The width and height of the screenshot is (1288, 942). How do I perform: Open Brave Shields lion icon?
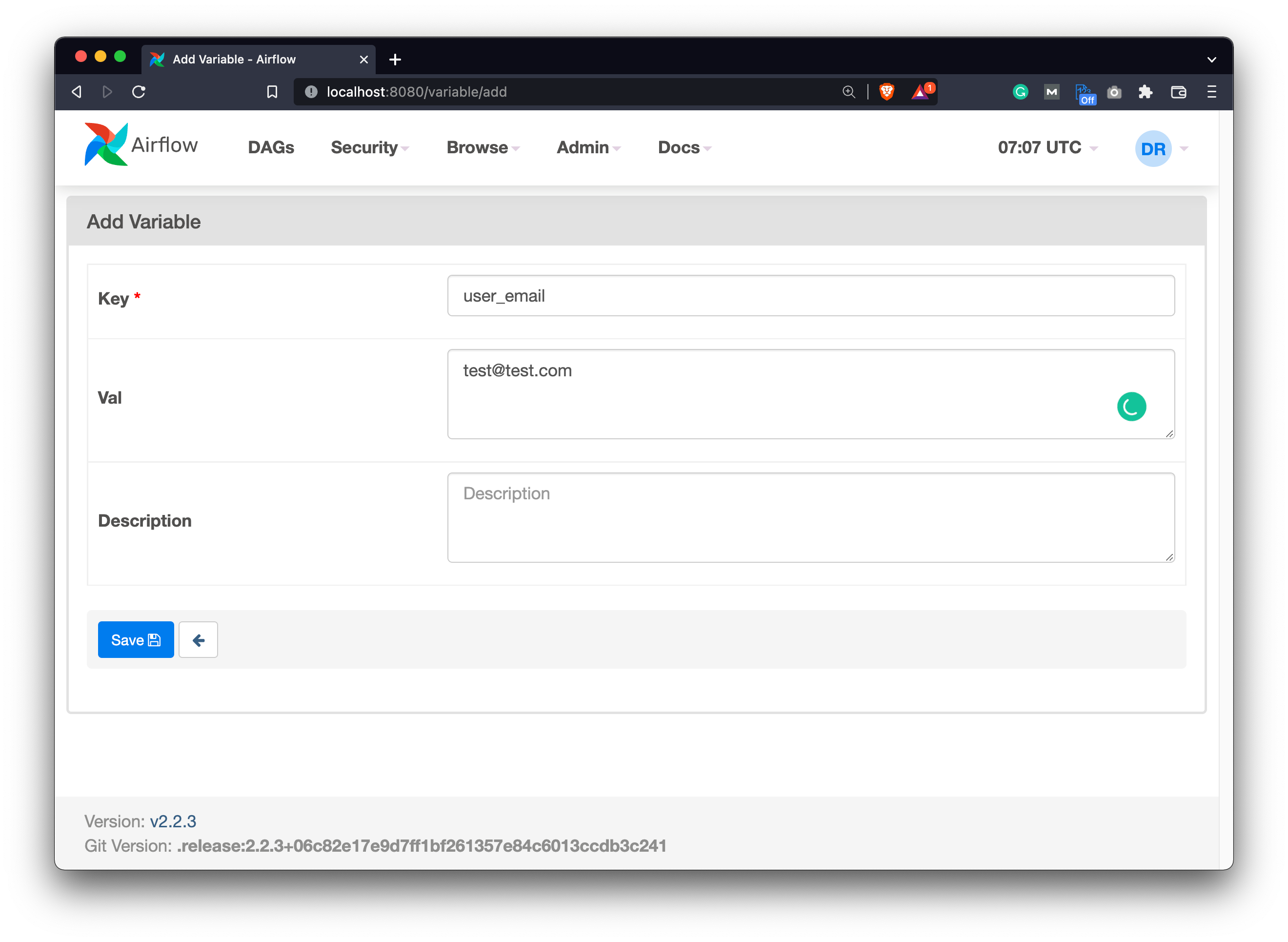pyautogui.click(x=886, y=92)
